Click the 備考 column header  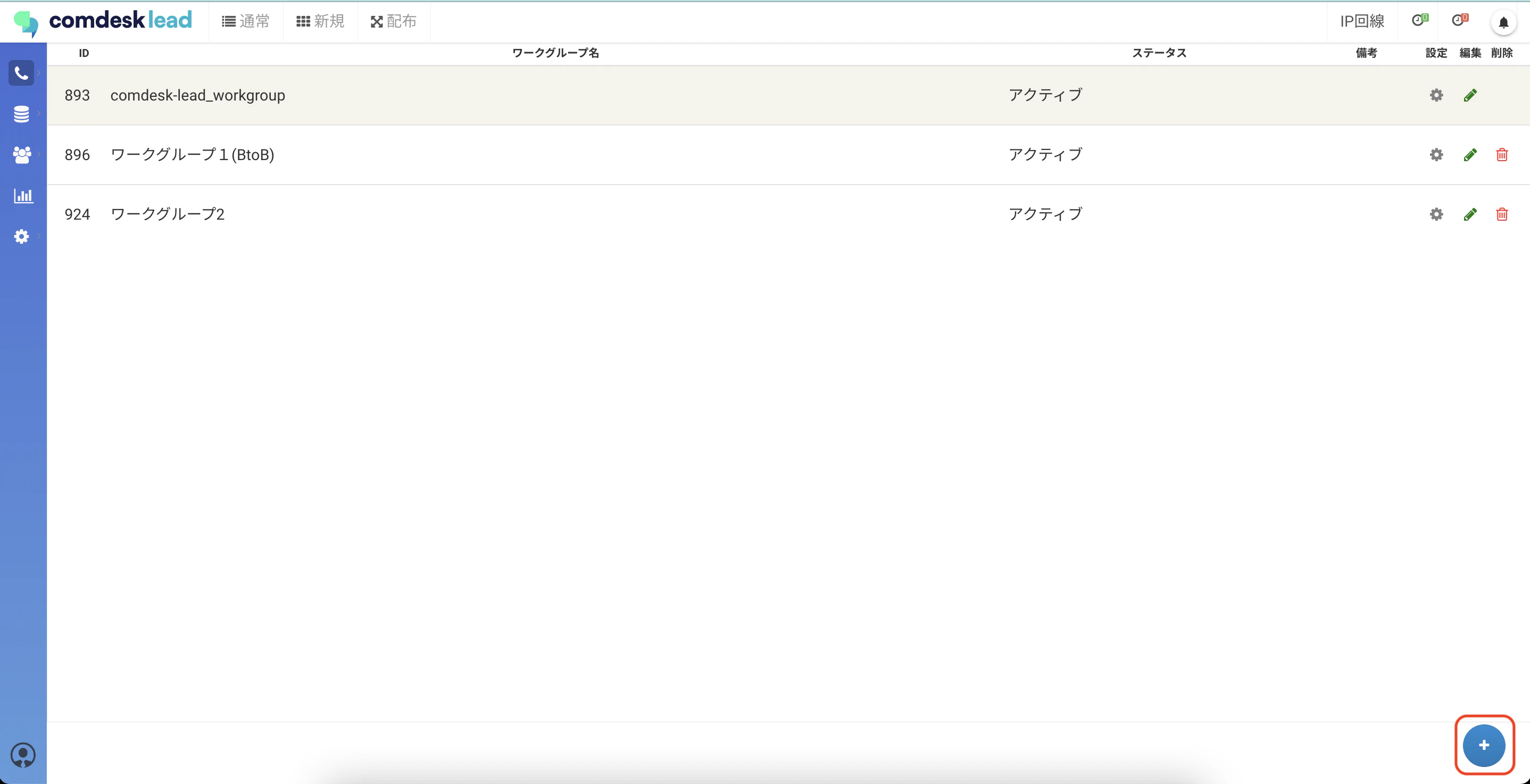point(1366,53)
